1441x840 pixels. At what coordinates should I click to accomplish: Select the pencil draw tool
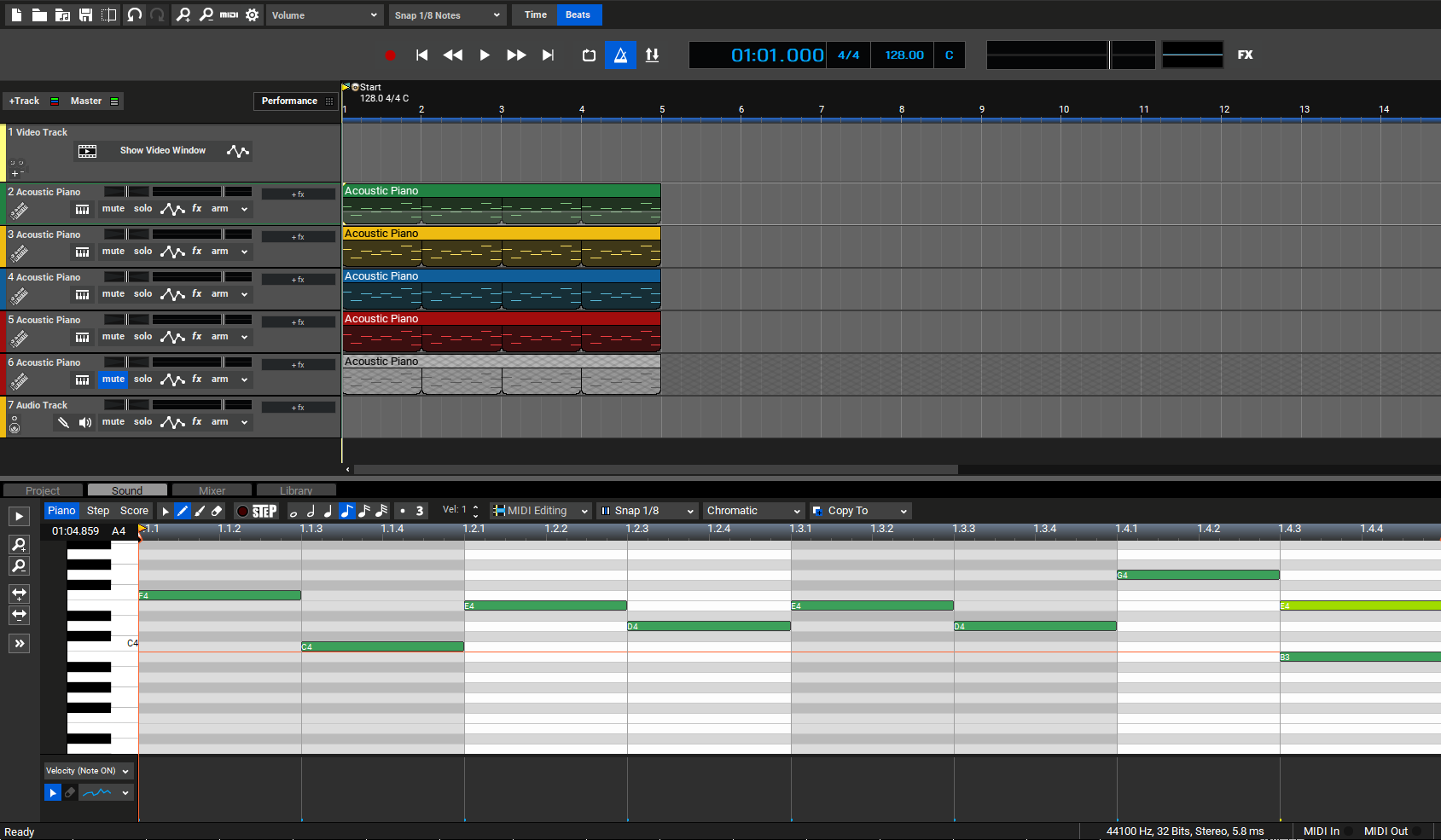tap(183, 511)
